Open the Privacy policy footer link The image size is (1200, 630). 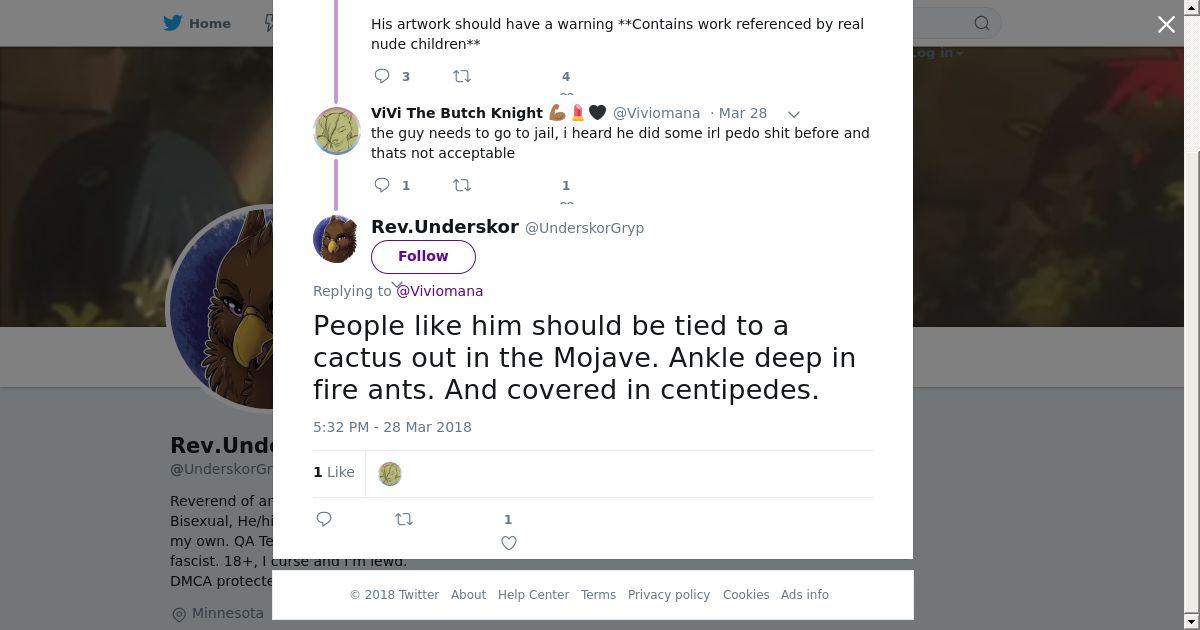coord(668,595)
